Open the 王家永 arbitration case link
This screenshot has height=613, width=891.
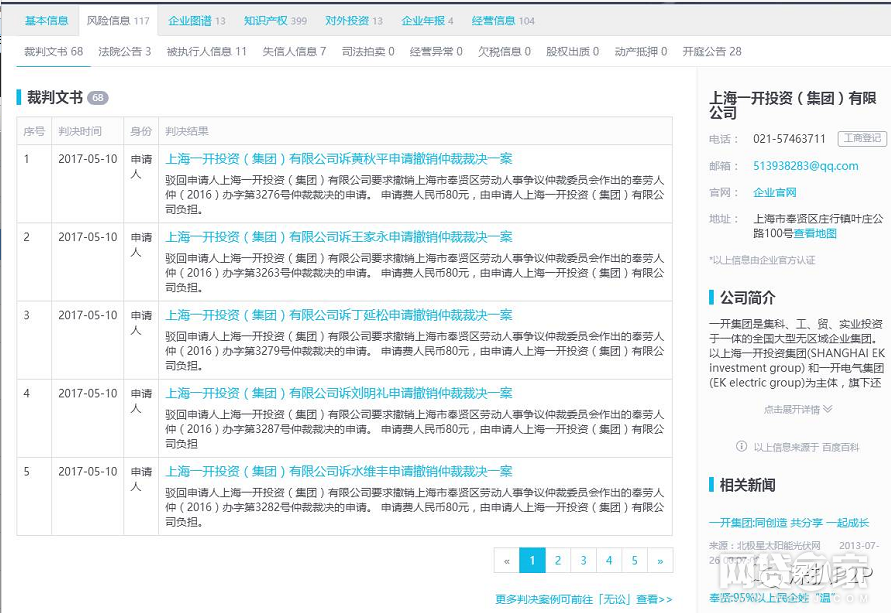[x=339, y=237]
